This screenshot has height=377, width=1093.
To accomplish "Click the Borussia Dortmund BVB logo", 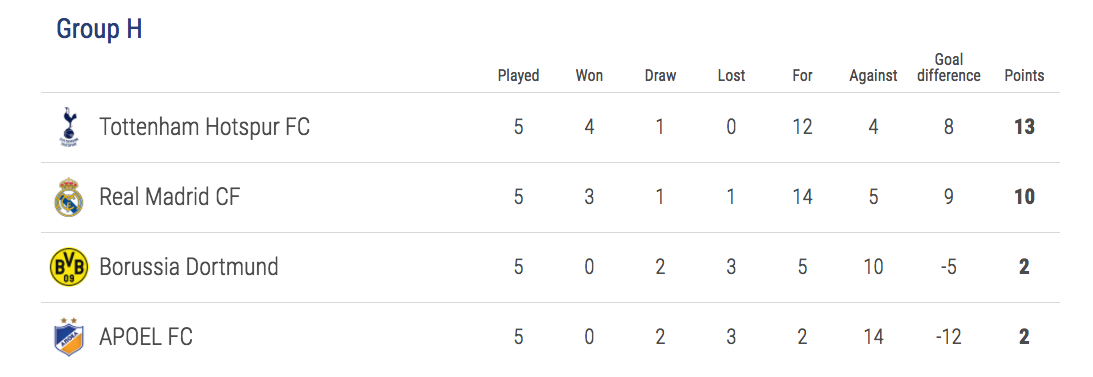I will pyautogui.click(x=69, y=267).
